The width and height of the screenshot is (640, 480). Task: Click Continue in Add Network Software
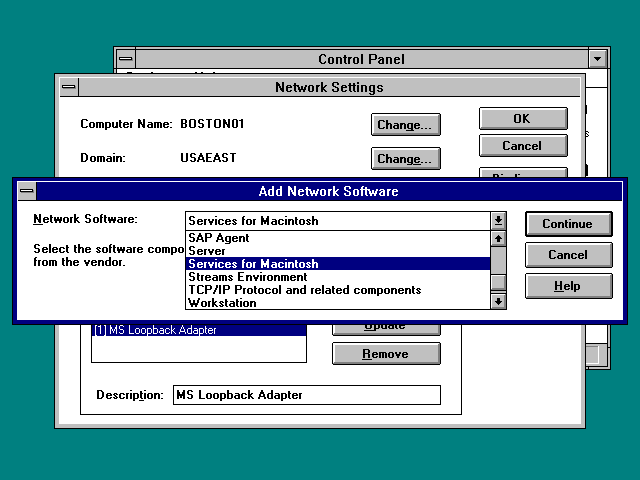(569, 224)
